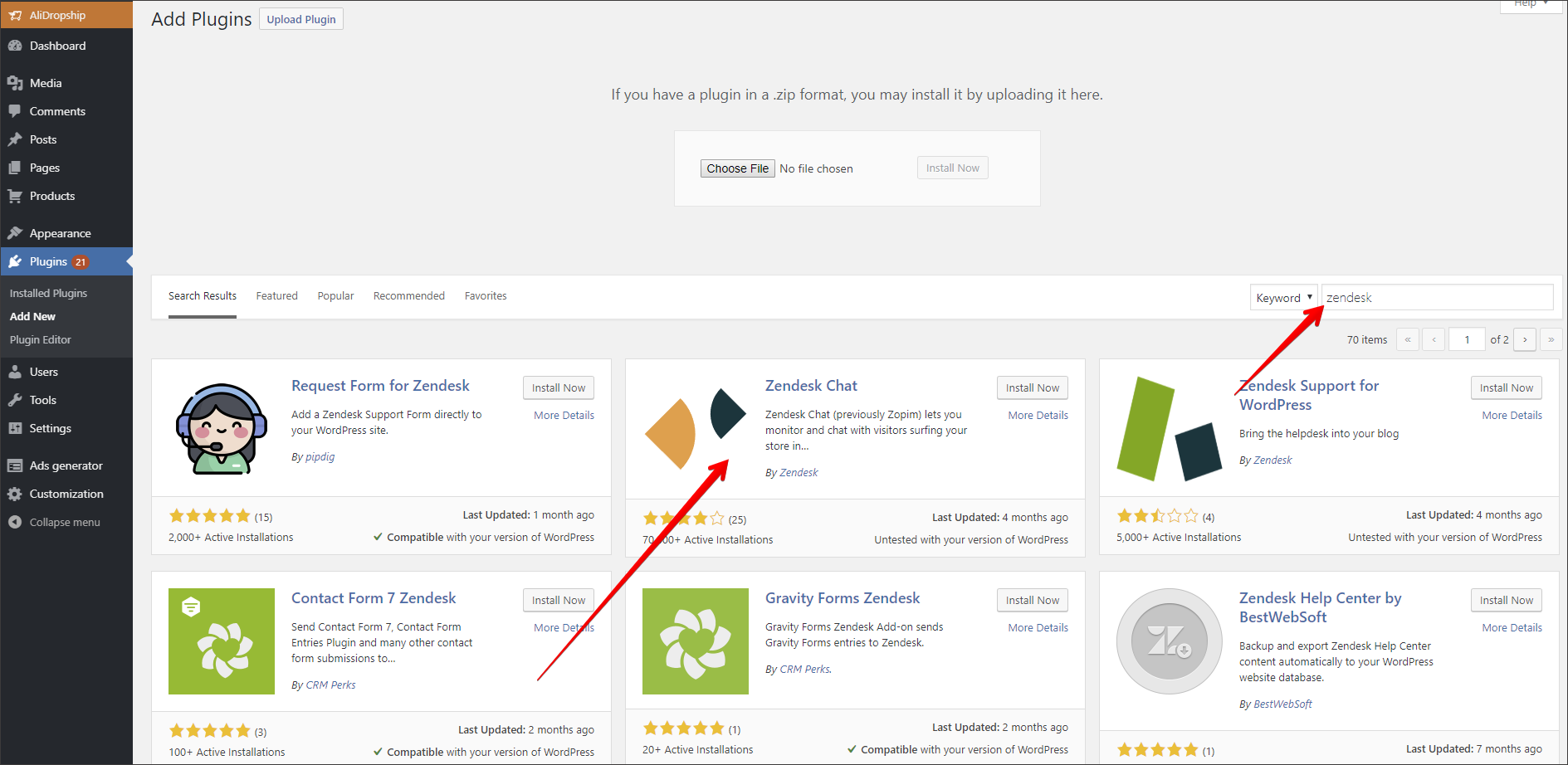Screen dimensions: 1568x765
Task: Click the Choose File button
Action: click(x=737, y=168)
